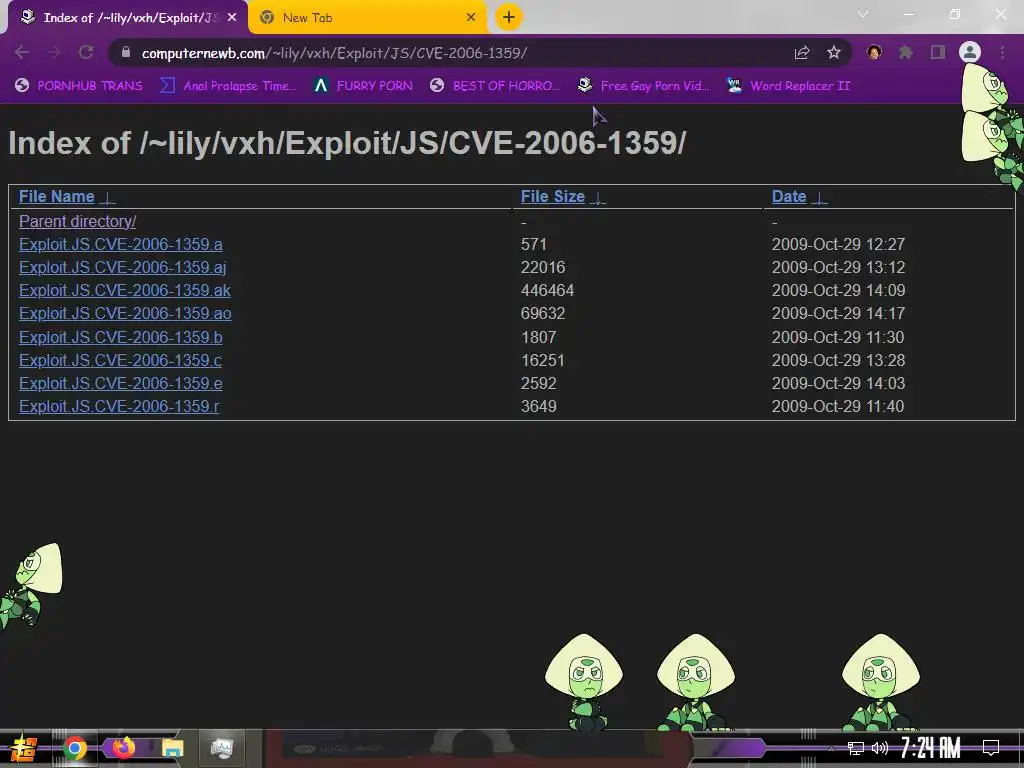Close the Index of tab
1024x768 pixels.
tap(232, 18)
